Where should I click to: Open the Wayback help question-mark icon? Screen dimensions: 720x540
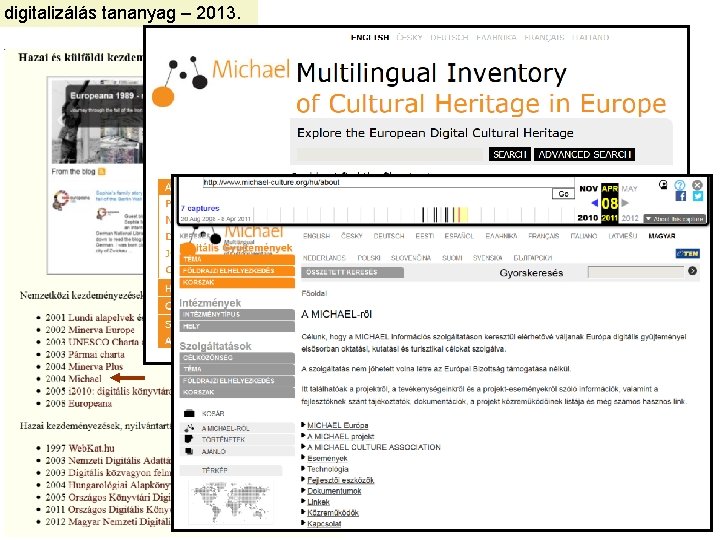[680, 185]
